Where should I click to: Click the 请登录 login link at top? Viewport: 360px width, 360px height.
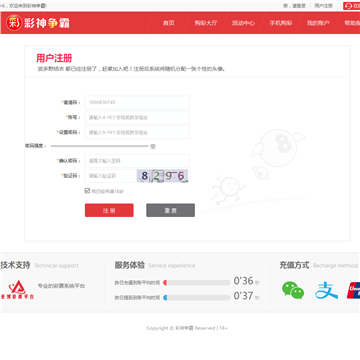point(299,6)
